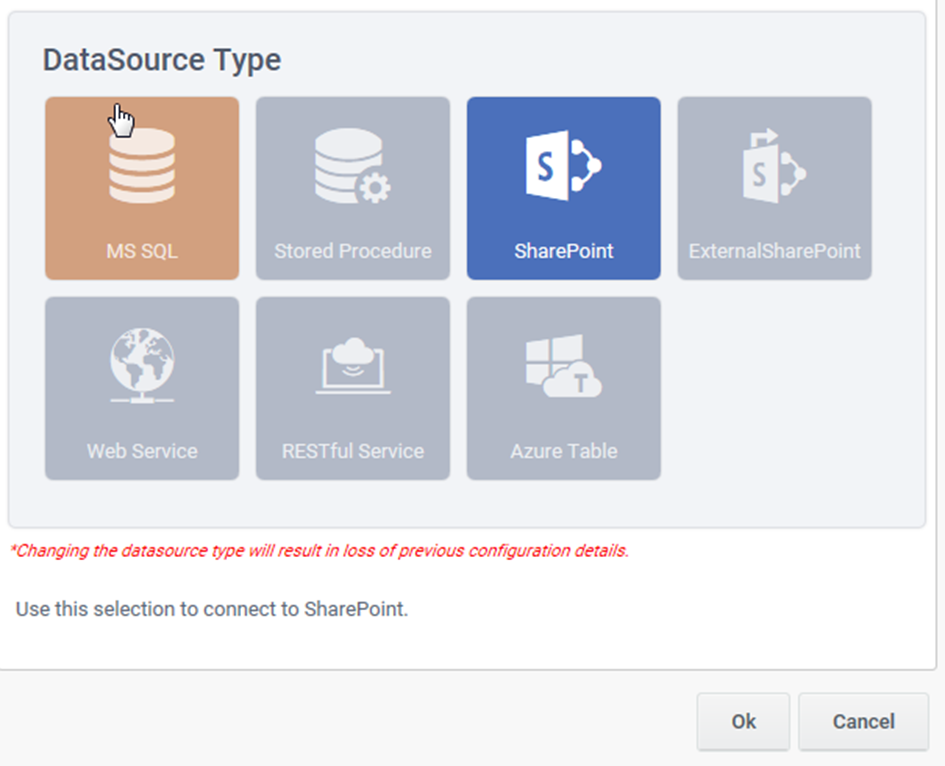Click the Stored Procedure database-gear icon
The height and width of the screenshot is (766, 945).
(352, 165)
